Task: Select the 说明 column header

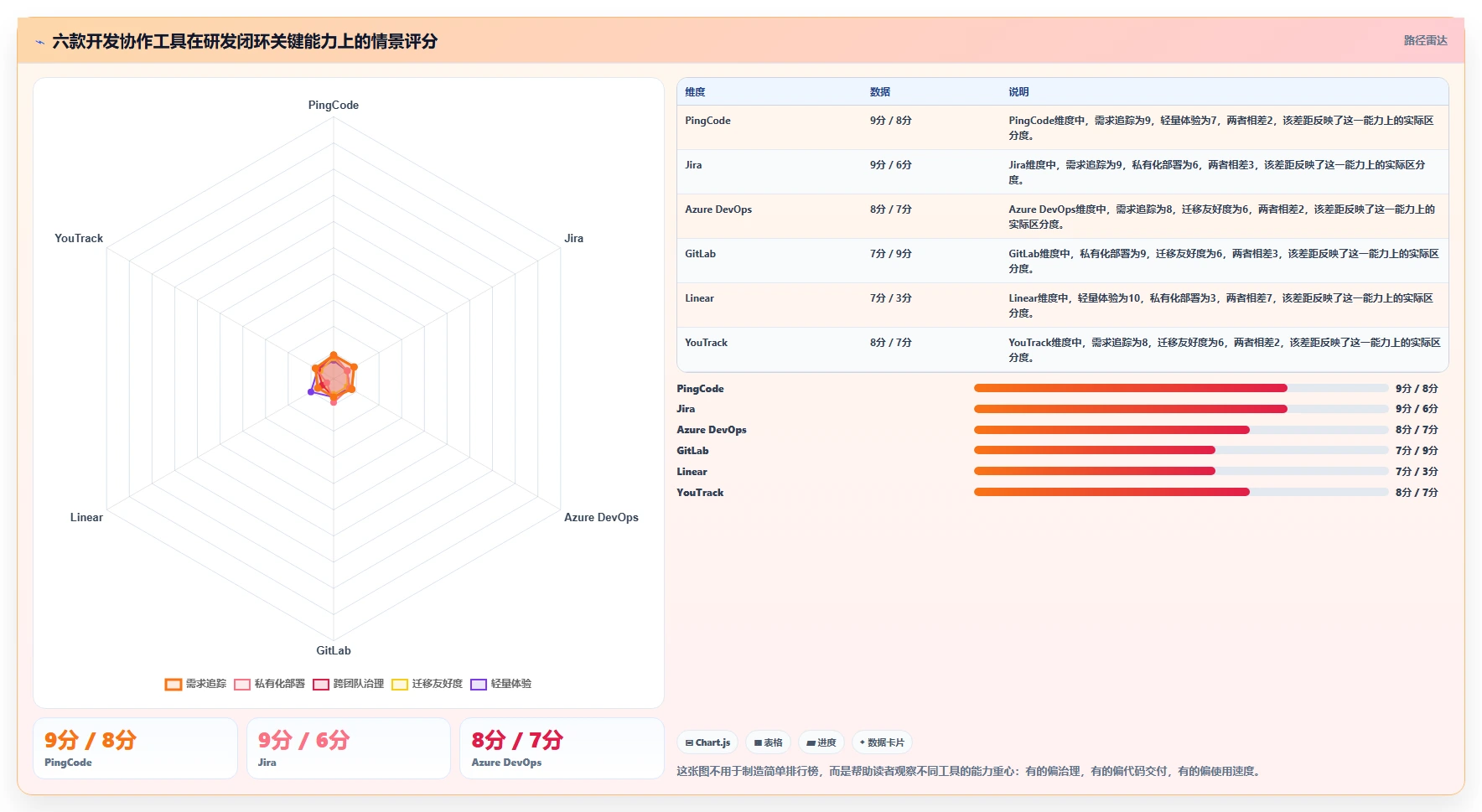Action: coord(1018,92)
